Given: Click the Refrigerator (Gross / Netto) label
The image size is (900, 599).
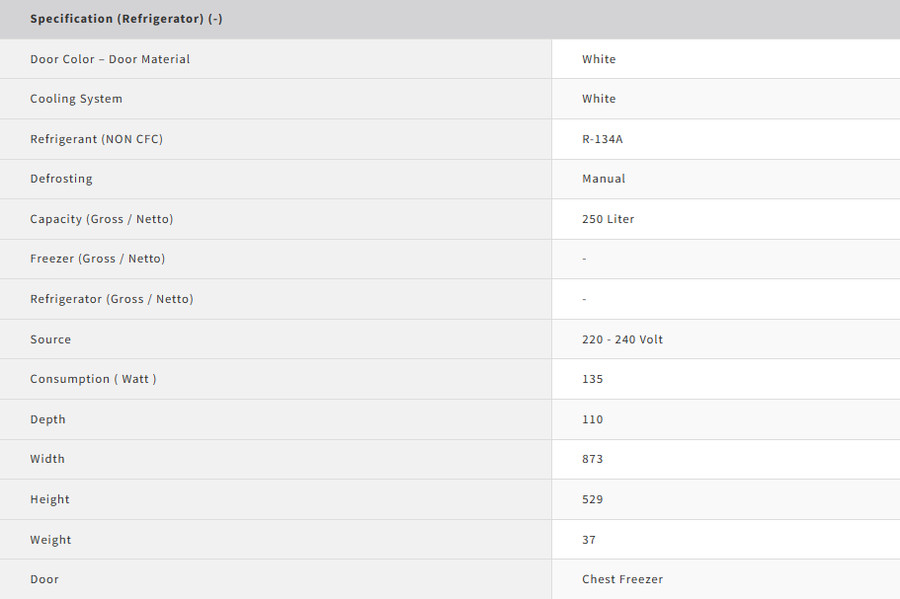Looking at the screenshot, I should 111,299.
